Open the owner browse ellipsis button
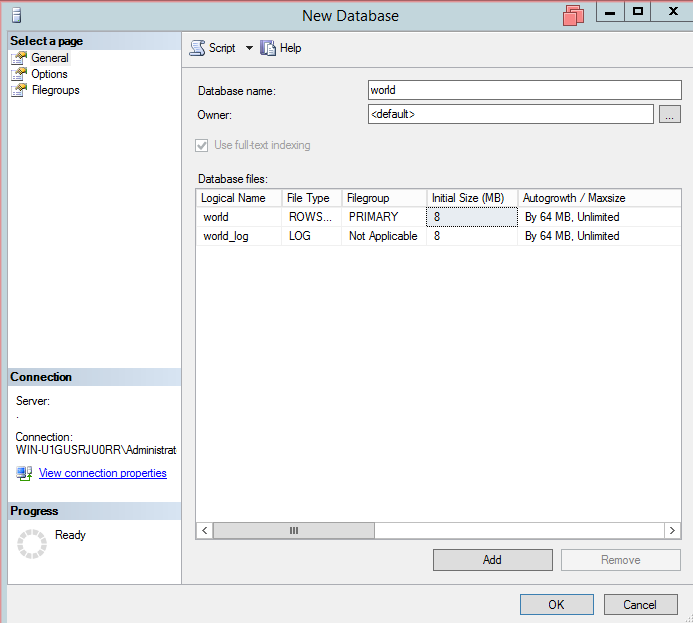This screenshot has width=693, height=623. [x=670, y=115]
